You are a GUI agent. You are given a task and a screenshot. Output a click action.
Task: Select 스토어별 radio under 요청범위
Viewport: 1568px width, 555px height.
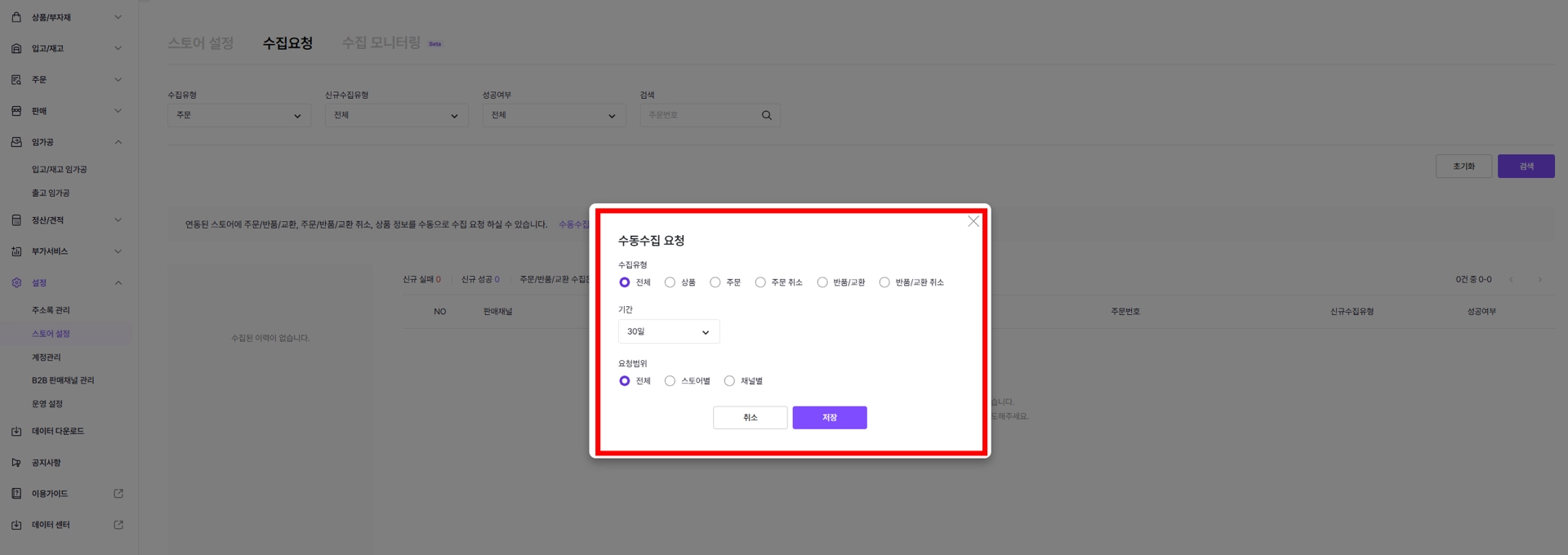click(x=670, y=381)
